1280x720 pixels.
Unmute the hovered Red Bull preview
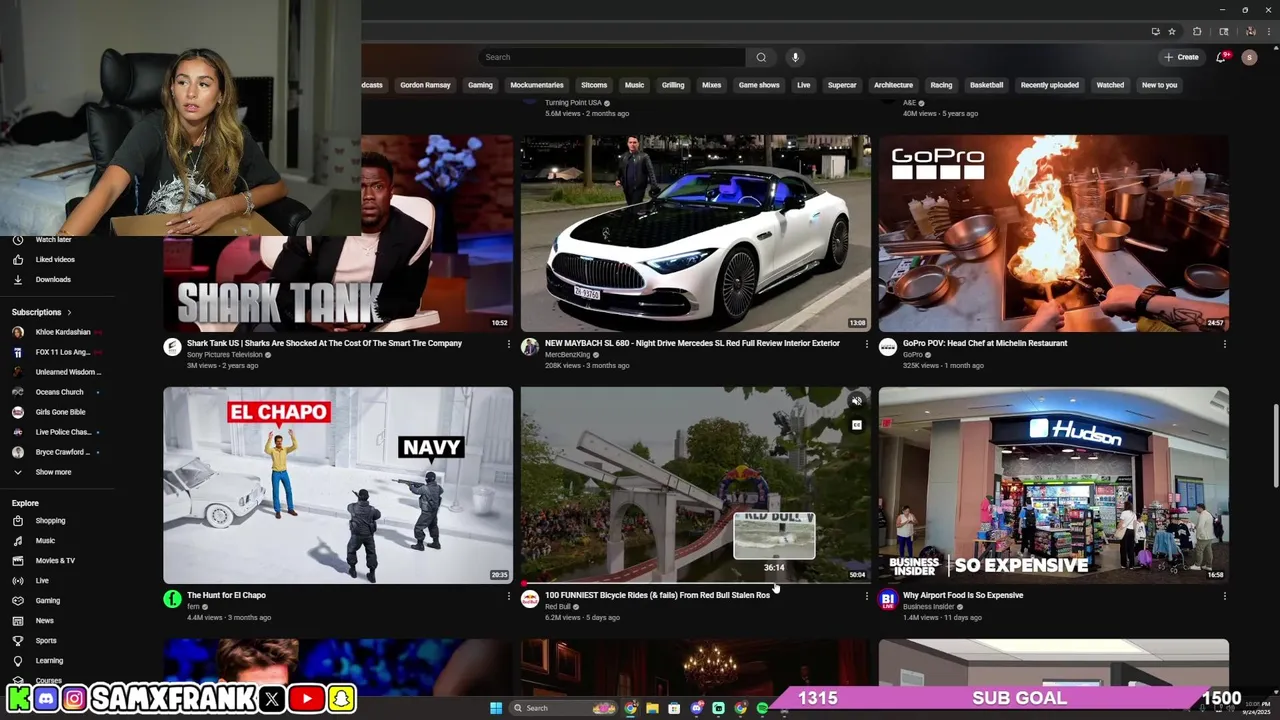click(857, 401)
